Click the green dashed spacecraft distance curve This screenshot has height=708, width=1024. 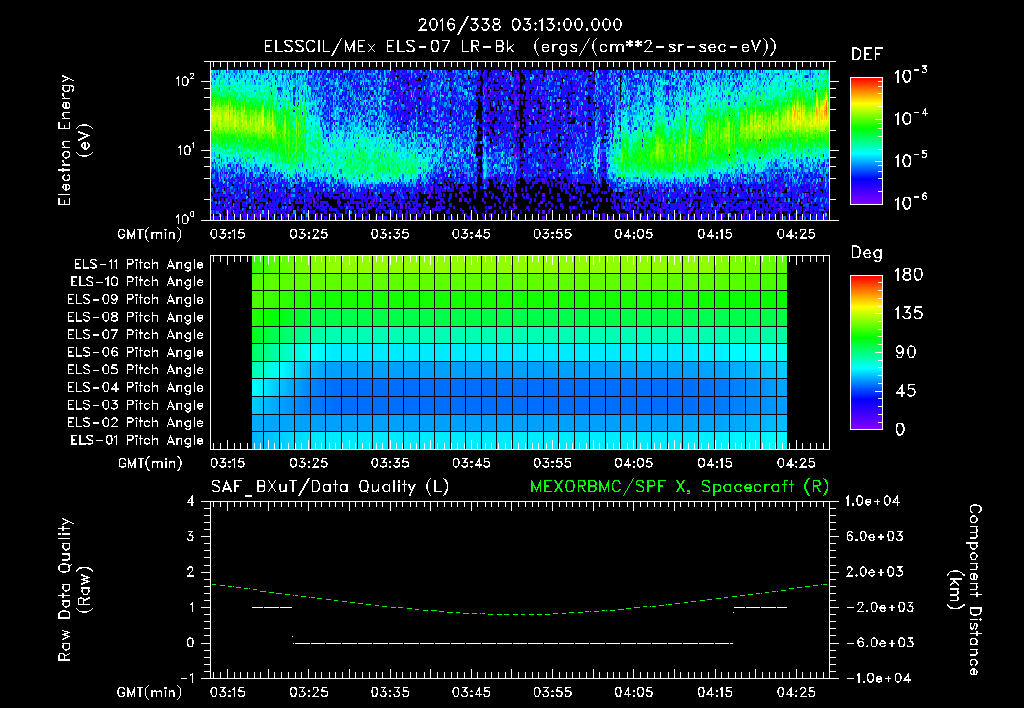pos(520,614)
